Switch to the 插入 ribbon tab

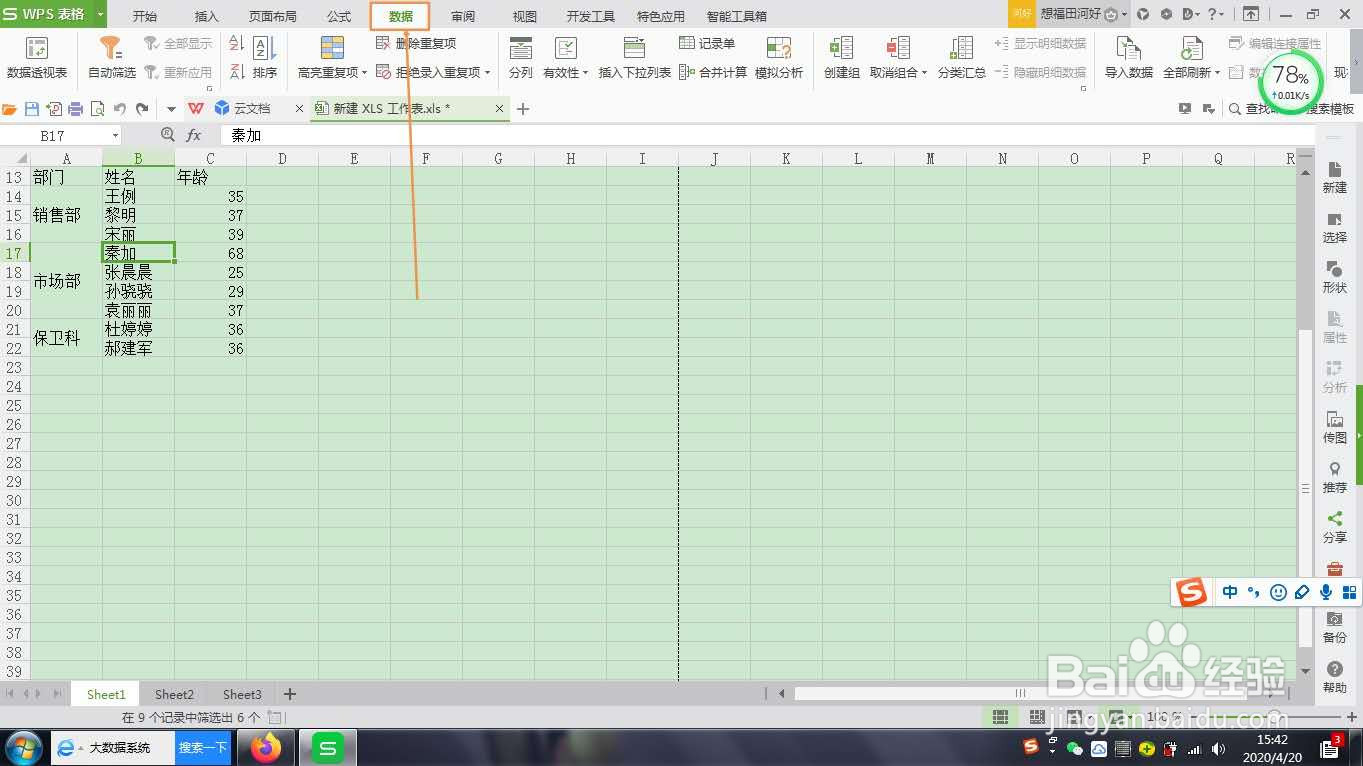[x=207, y=16]
